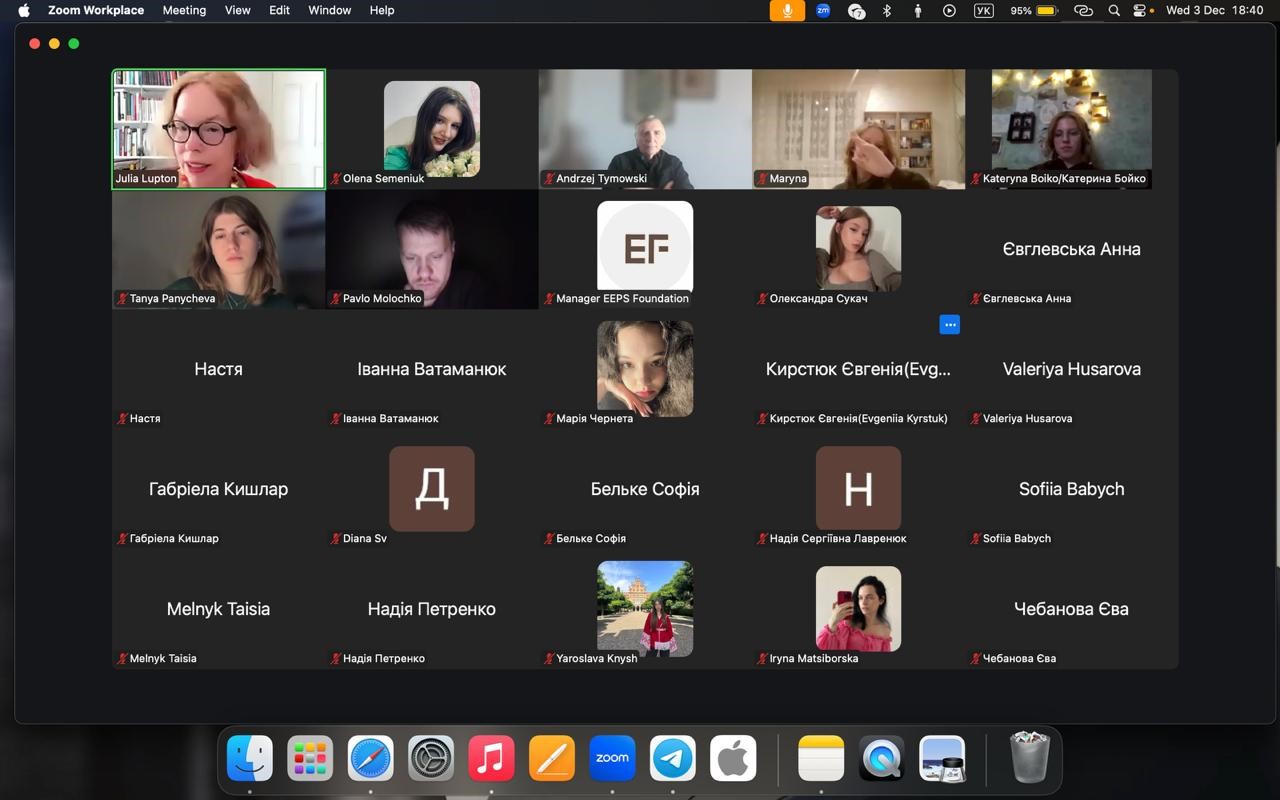Click the large name Настя
Screen dimensions: 1280x800
click(x=218, y=369)
